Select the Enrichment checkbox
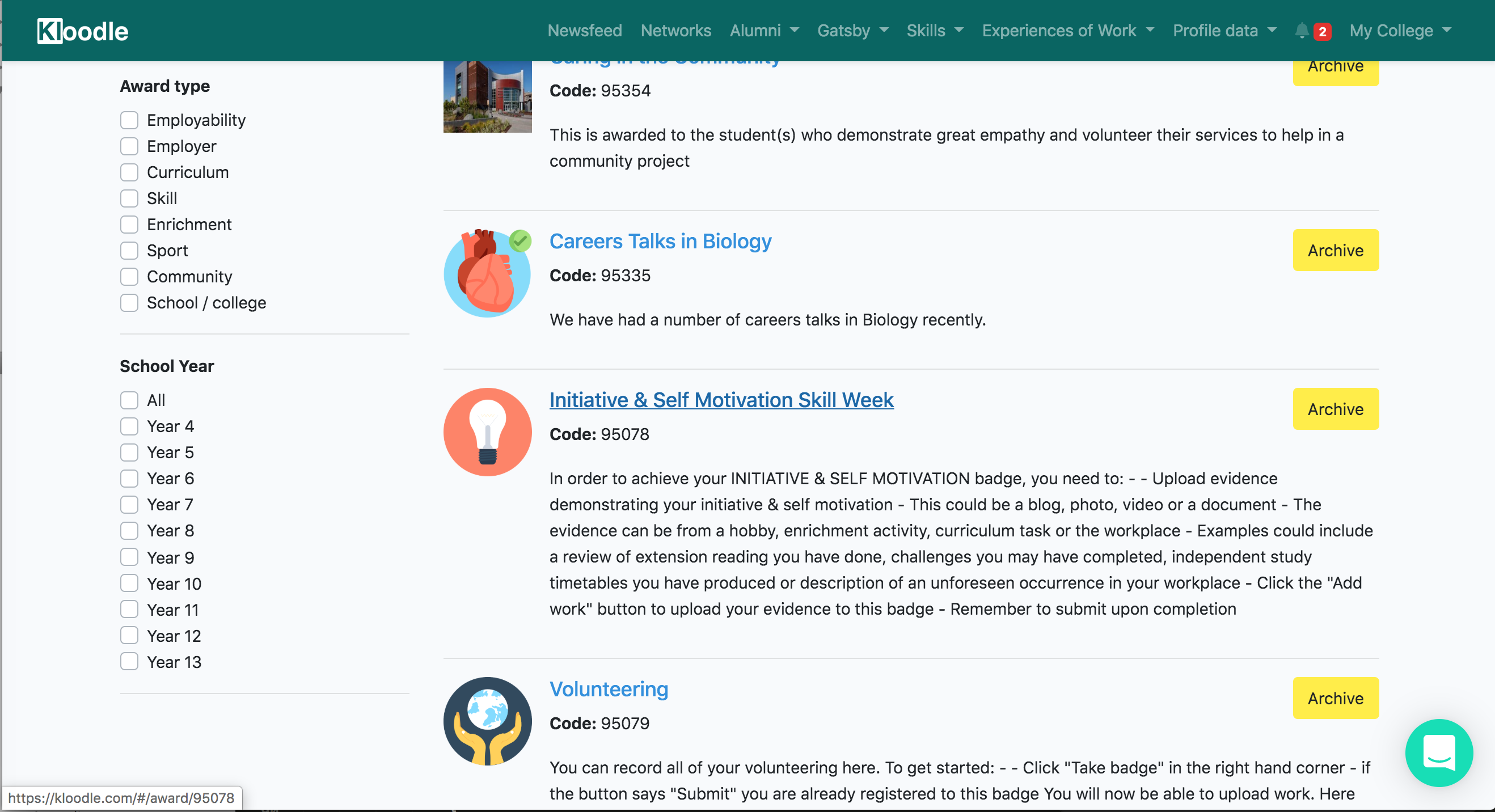The height and width of the screenshot is (812, 1495). tap(129, 225)
